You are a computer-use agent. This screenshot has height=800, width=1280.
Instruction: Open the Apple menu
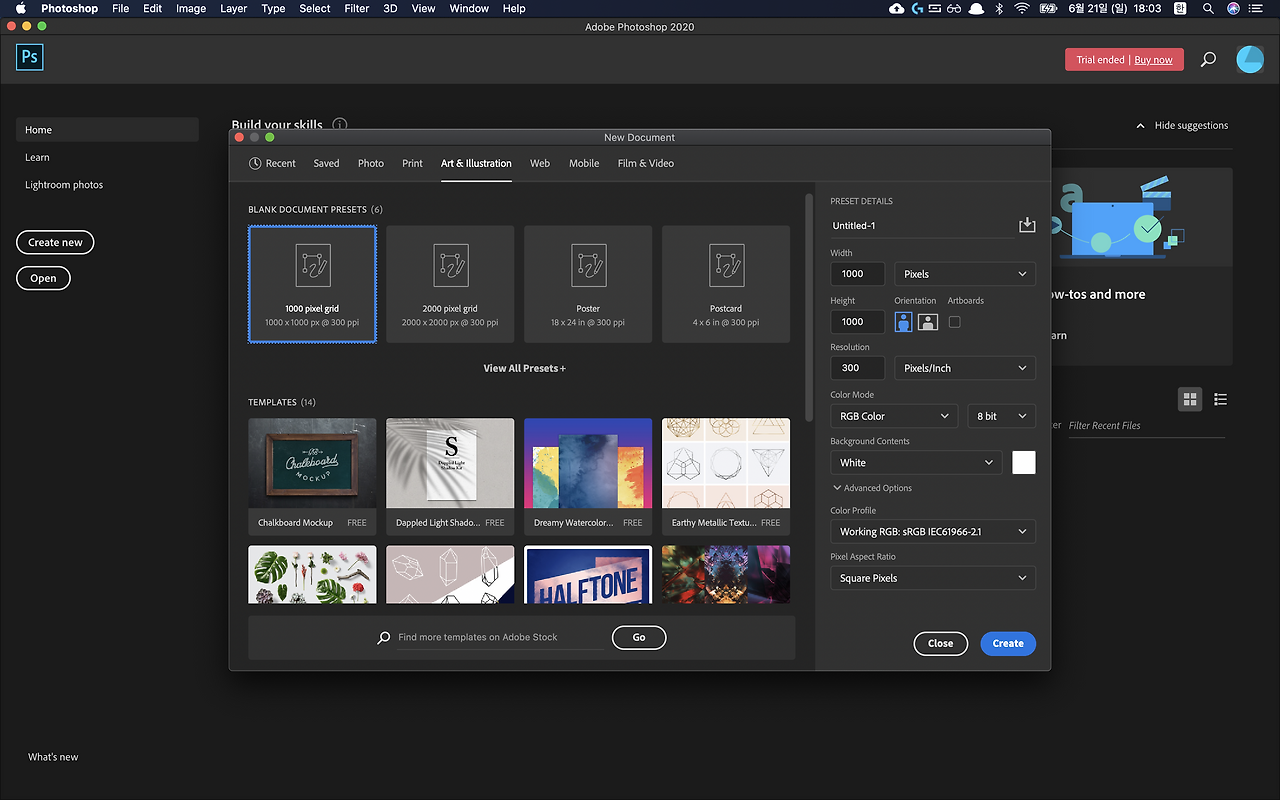(x=20, y=8)
